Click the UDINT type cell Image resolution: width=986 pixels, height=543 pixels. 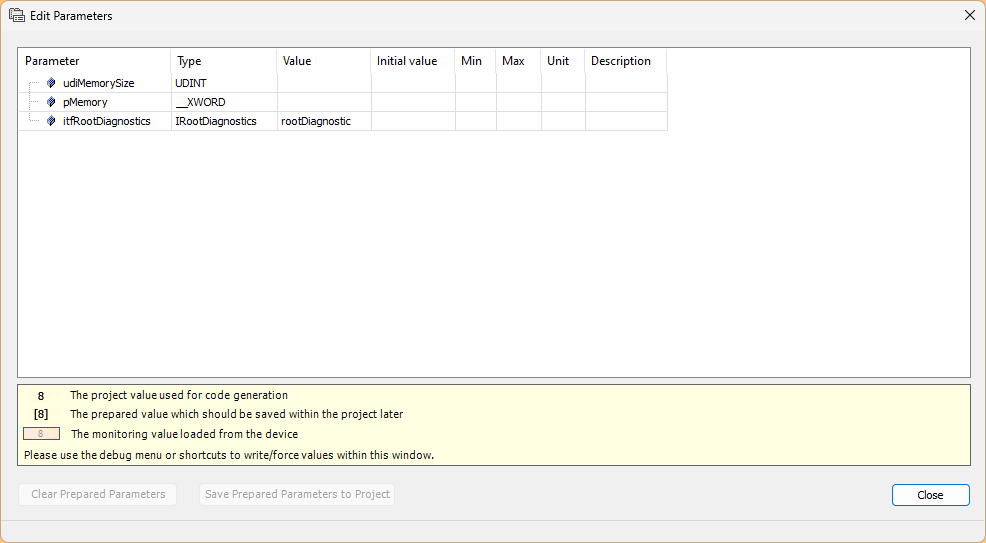224,83
